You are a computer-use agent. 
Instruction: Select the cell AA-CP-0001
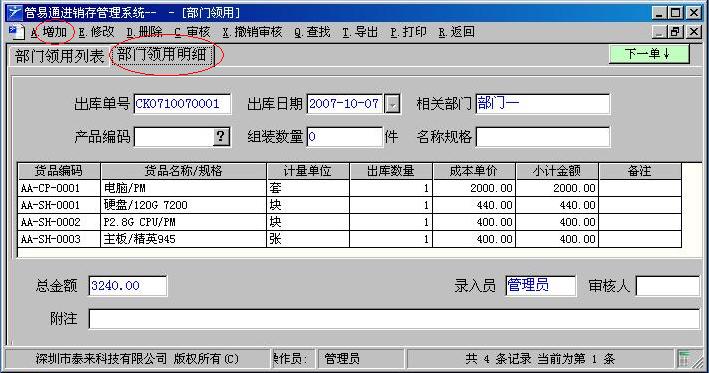tap(59, 188)
